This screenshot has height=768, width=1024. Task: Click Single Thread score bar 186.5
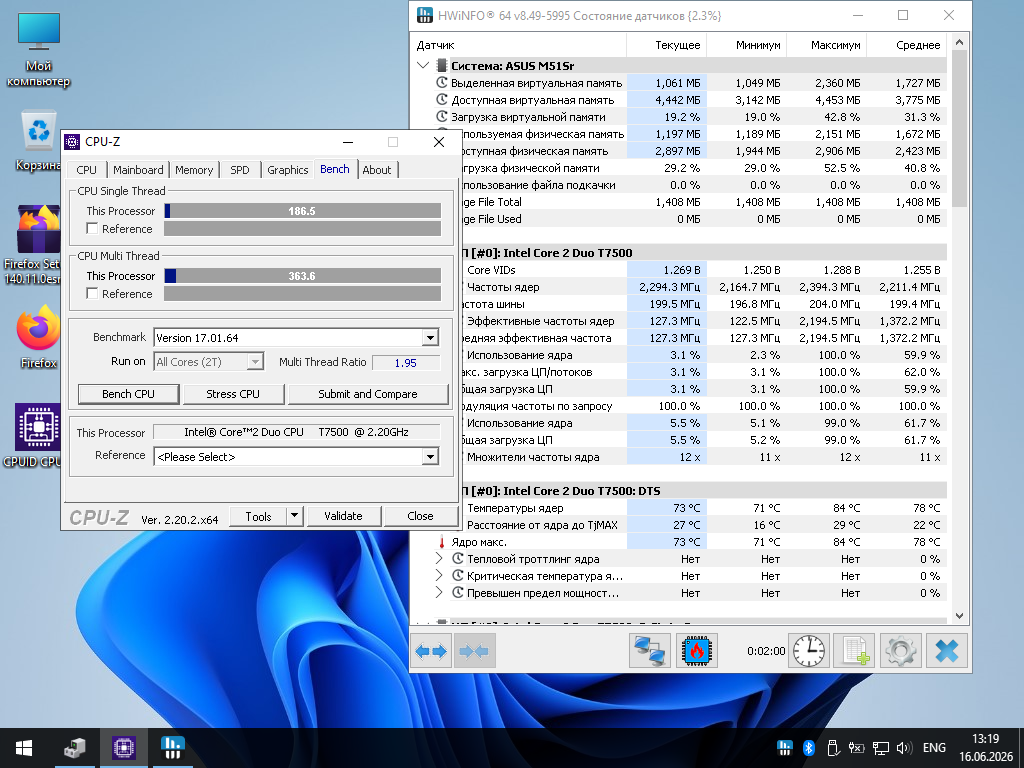coord(302,211)
